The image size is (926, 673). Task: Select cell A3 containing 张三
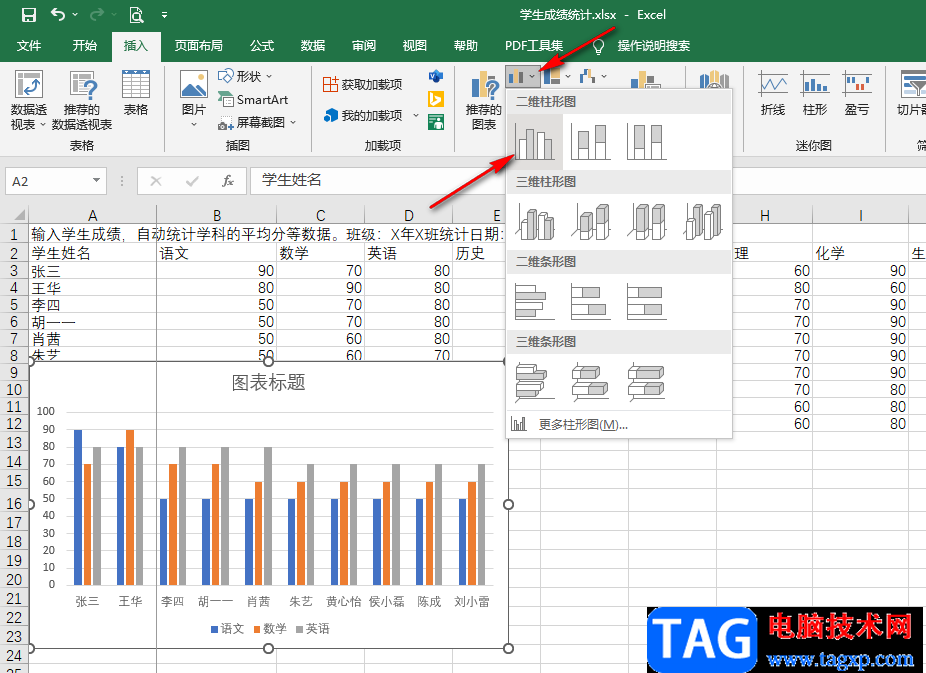(93, 271)
